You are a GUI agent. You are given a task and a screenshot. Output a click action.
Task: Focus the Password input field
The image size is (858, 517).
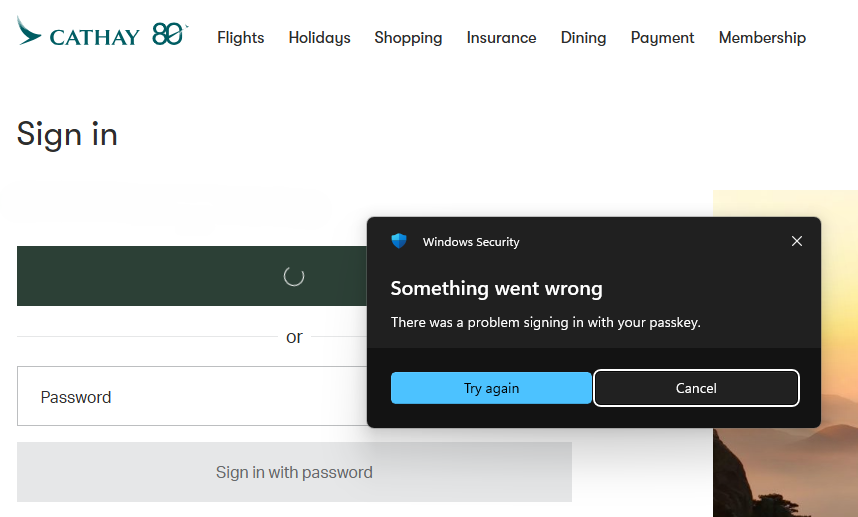(x=190, y=397)
